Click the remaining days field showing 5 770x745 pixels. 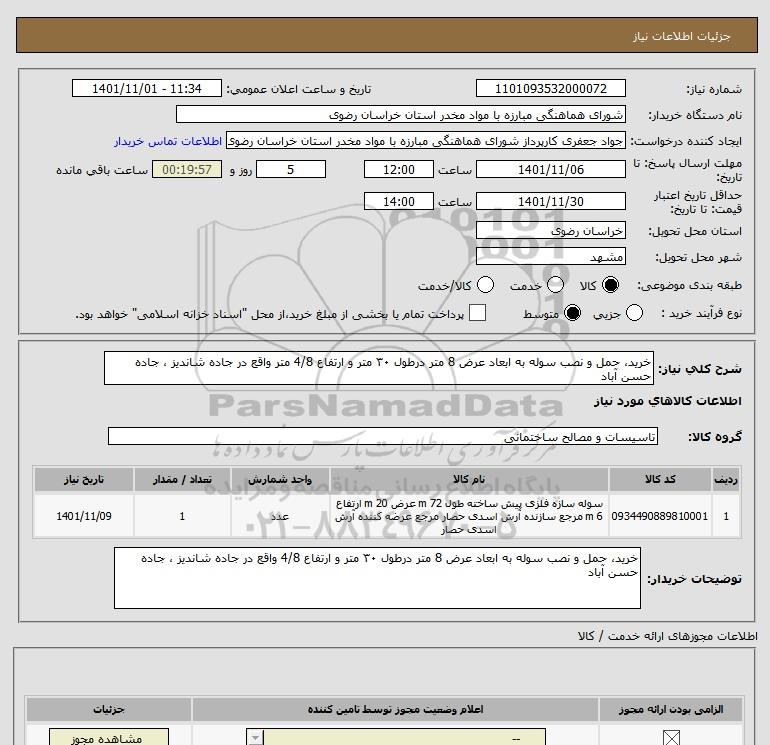coord(291,169)
